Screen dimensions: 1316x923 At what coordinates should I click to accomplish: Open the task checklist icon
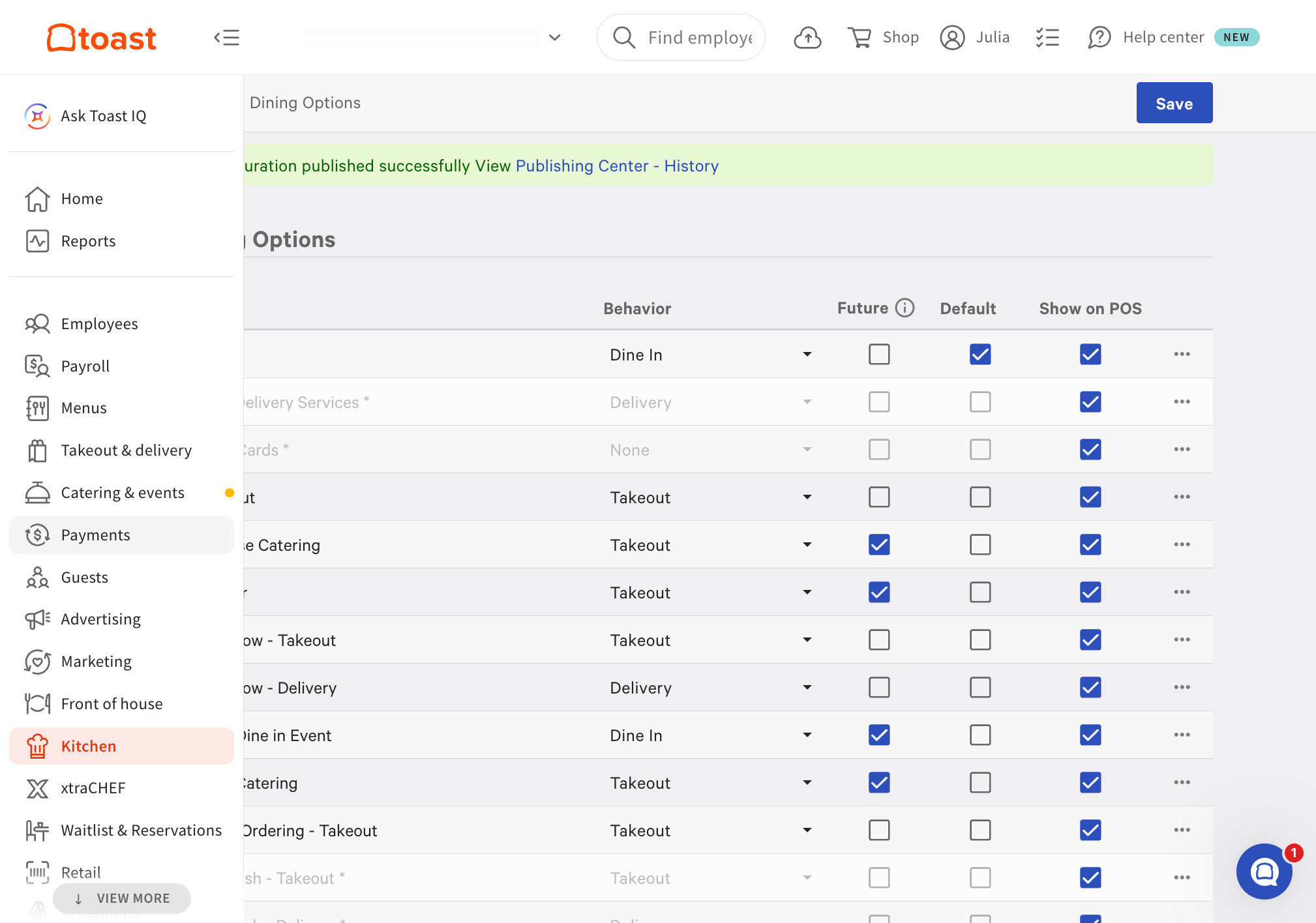pos(1047,38)
